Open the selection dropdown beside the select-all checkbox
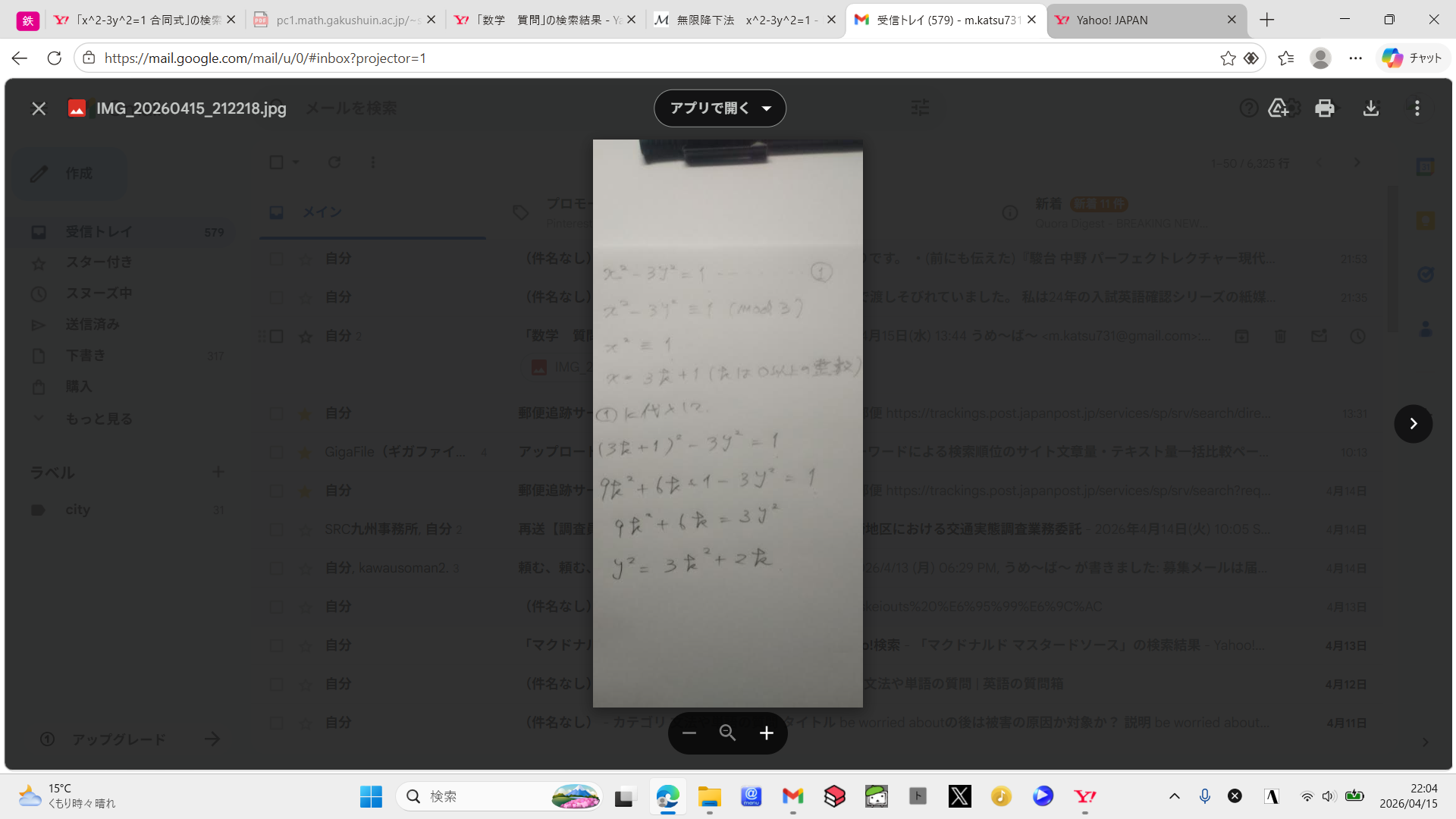This screenshot has height=819, width=1456. point(294,162)
